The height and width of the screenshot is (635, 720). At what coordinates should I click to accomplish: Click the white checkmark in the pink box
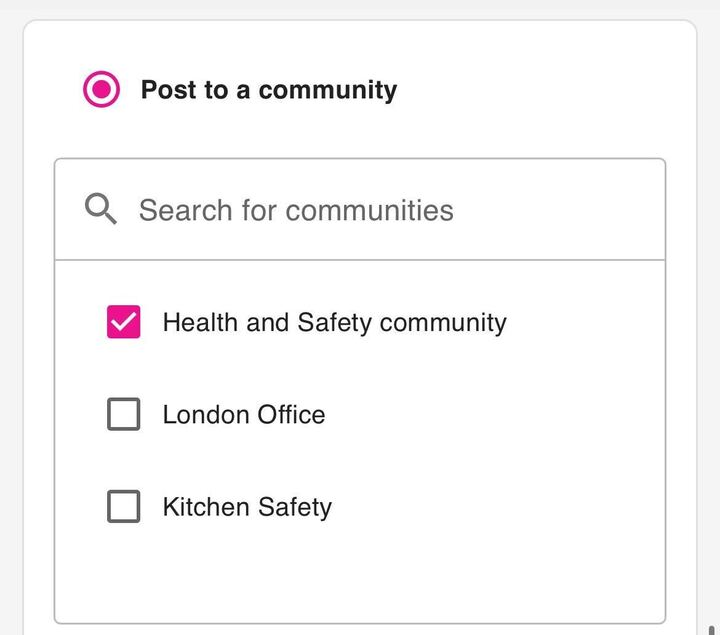click(x=124, y=322)
